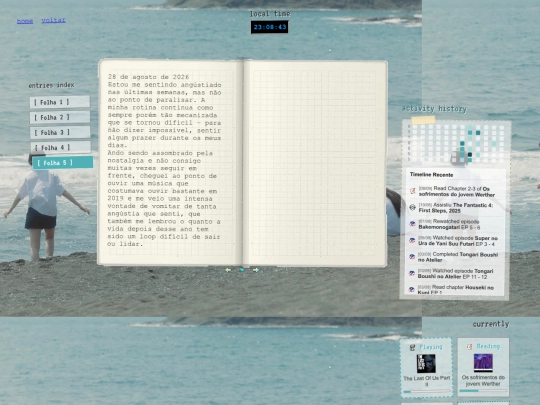Click icon beside Completed Tongari Boushi entry
This screenshot has width=540, height=405.
[412, 257]
